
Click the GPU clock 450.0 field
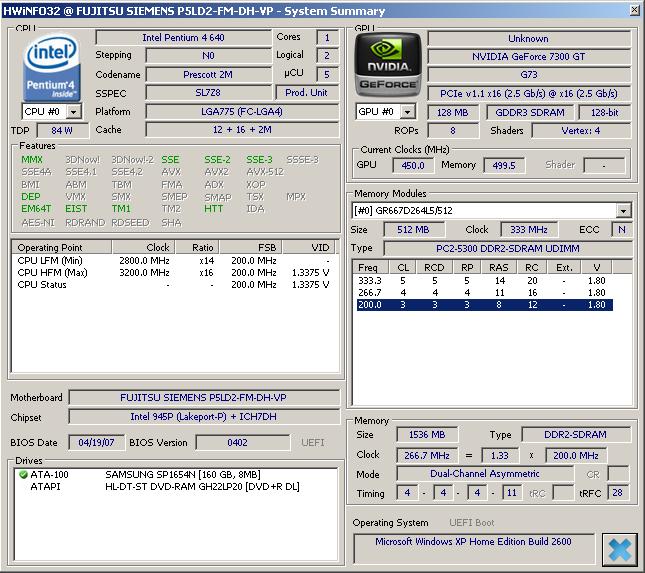click(x=413, y=165)
